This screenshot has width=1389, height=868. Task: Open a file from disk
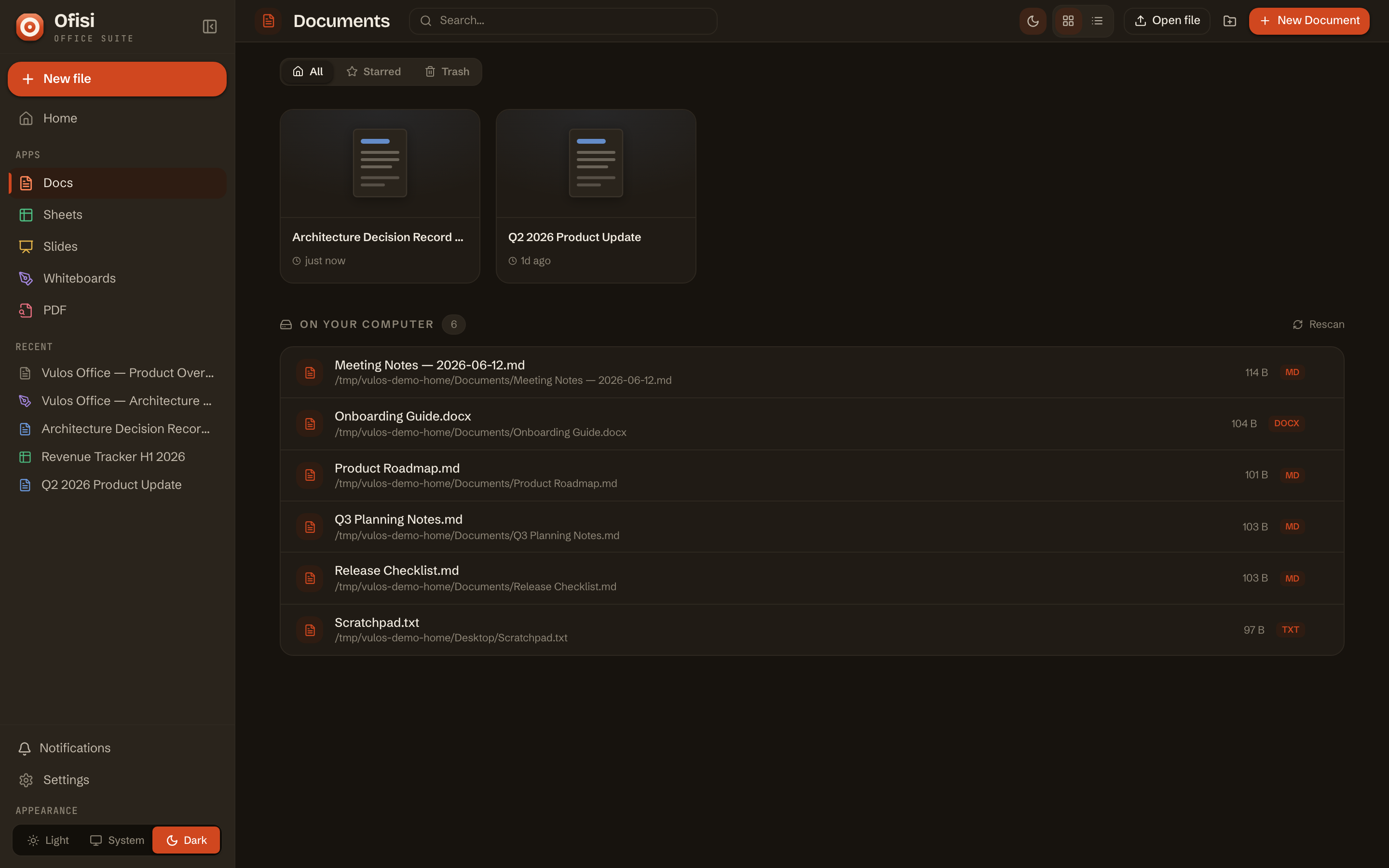1167,21
